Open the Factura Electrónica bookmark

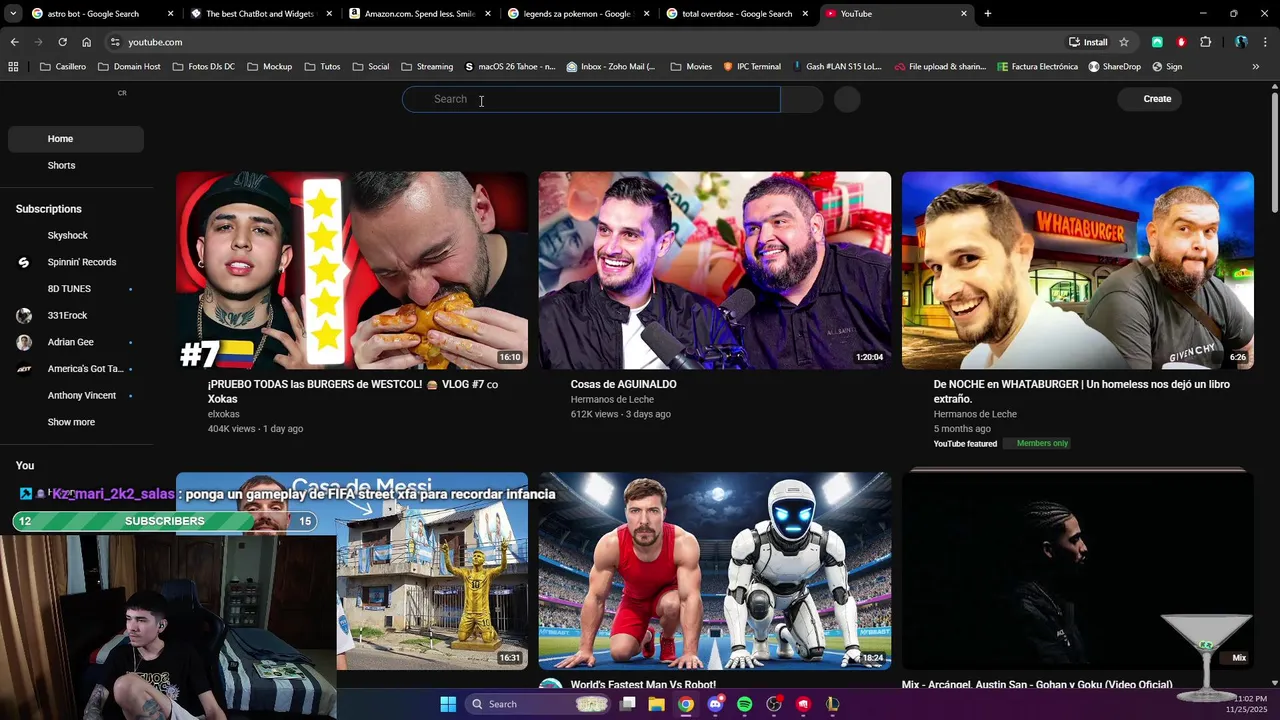[x=1038, y=67]
